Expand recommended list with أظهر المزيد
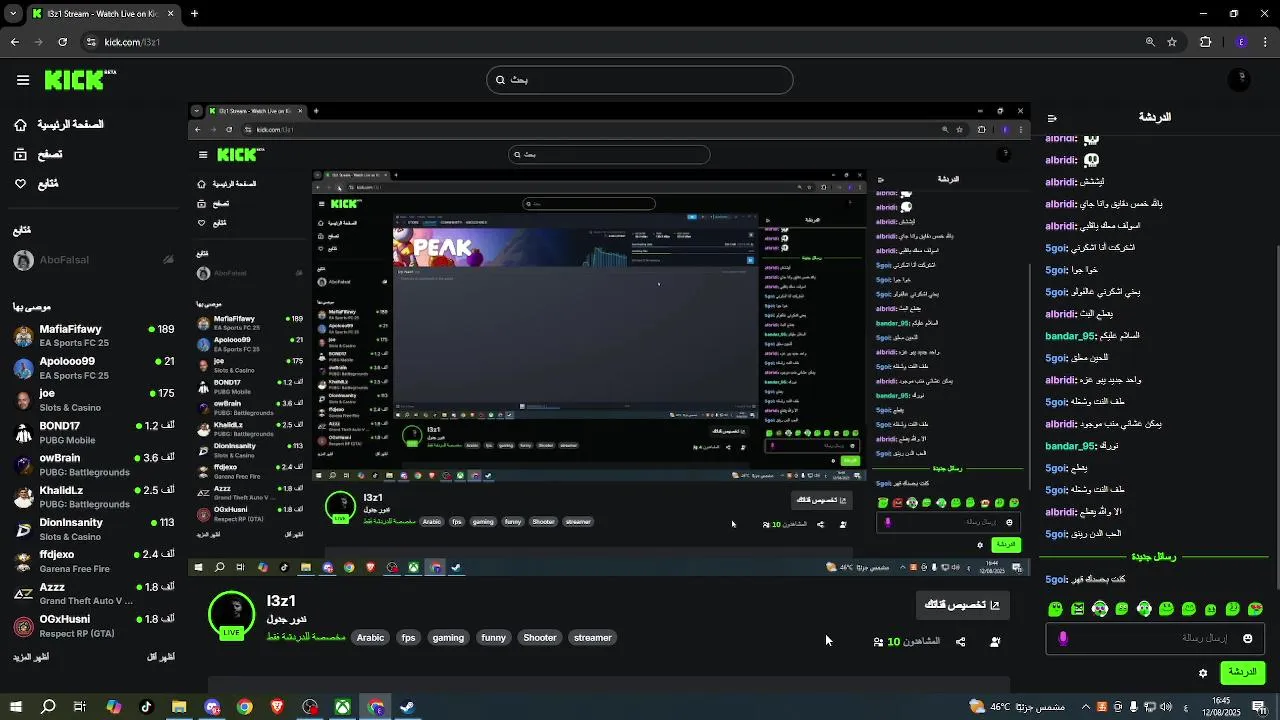 coord(32,657)
